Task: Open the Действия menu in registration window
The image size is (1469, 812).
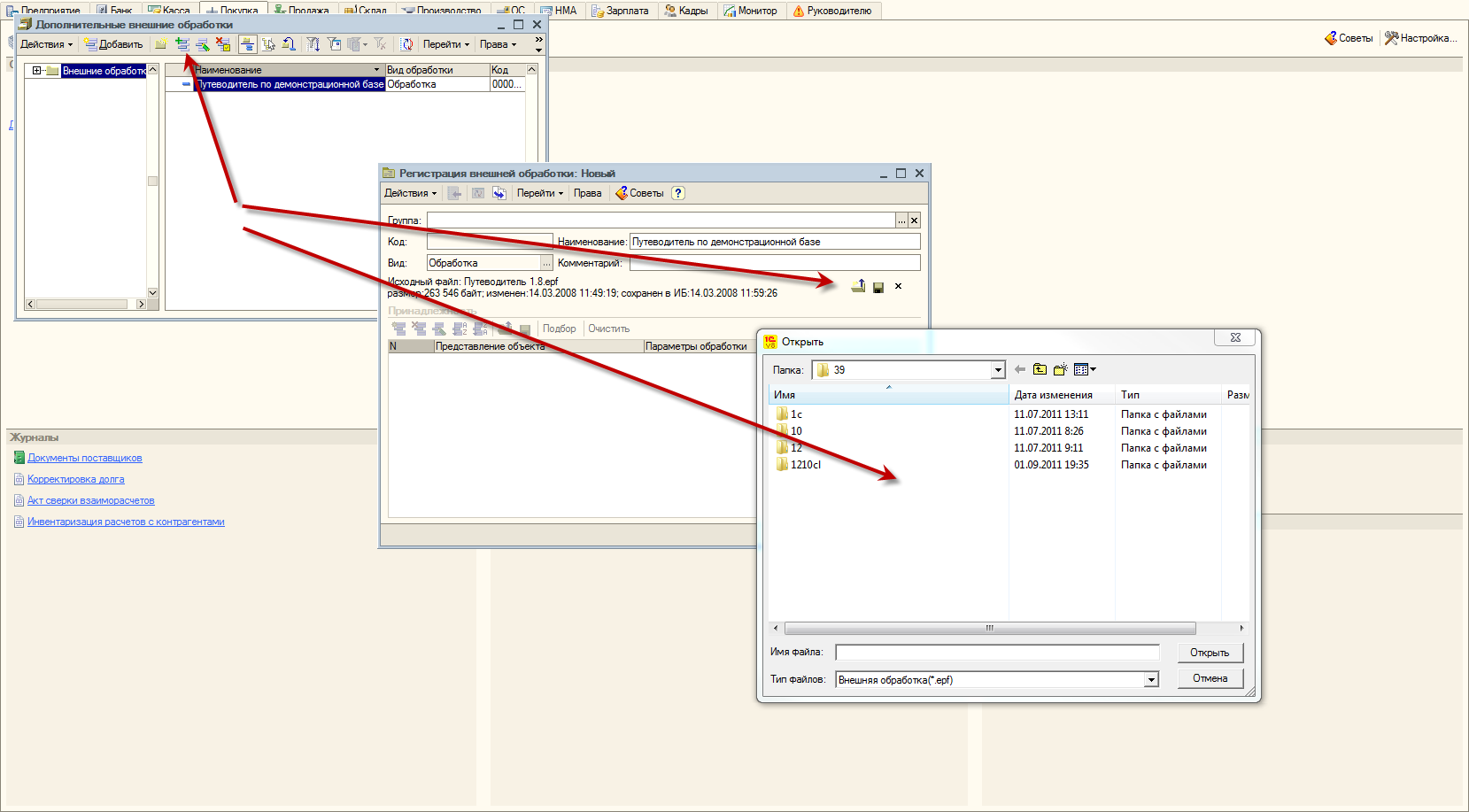Action: [x=410, y=193]
